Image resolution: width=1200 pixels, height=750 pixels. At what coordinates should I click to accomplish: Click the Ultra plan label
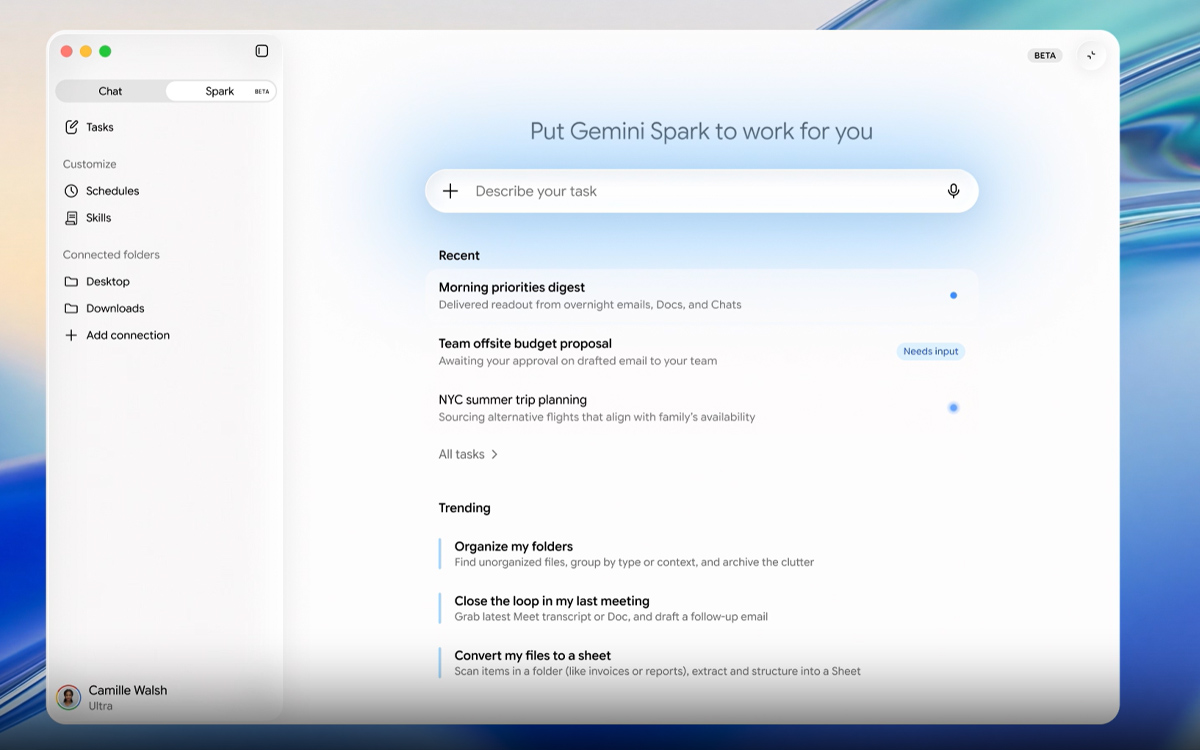[100, 706]
